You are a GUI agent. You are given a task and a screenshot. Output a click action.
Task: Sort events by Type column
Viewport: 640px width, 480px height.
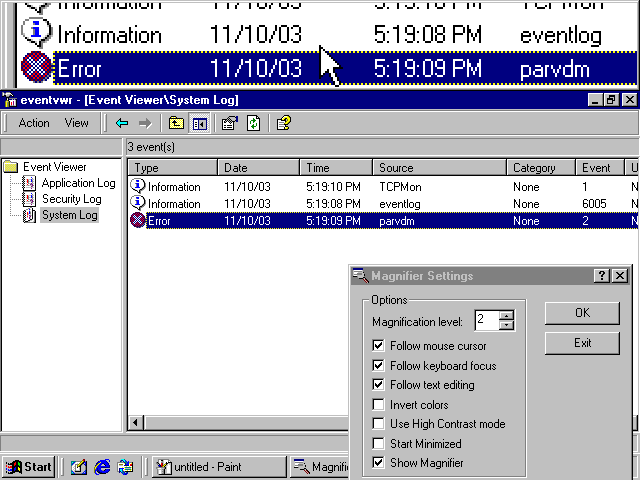click(173, 168)
